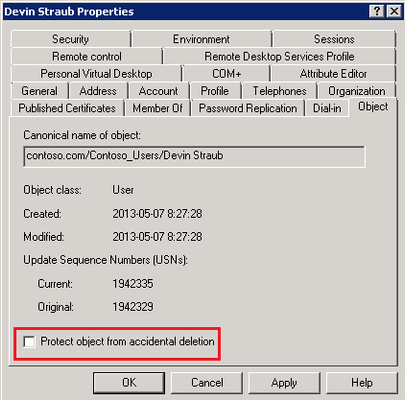Go to Personal Virtual Desktop tab
The height and width of the screenshot is (400, 405).
point(96,74)
